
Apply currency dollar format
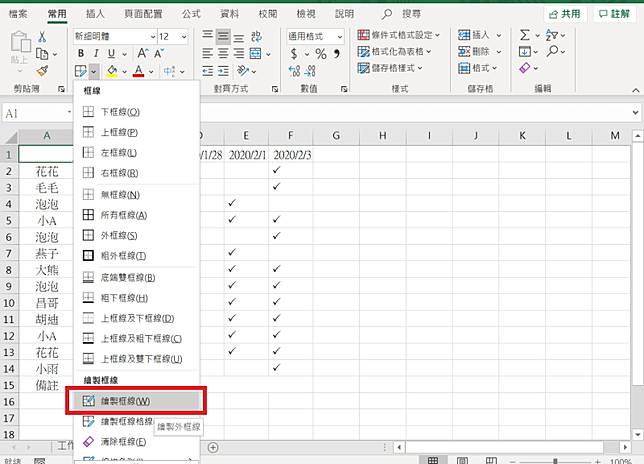(x=294, y=54)
